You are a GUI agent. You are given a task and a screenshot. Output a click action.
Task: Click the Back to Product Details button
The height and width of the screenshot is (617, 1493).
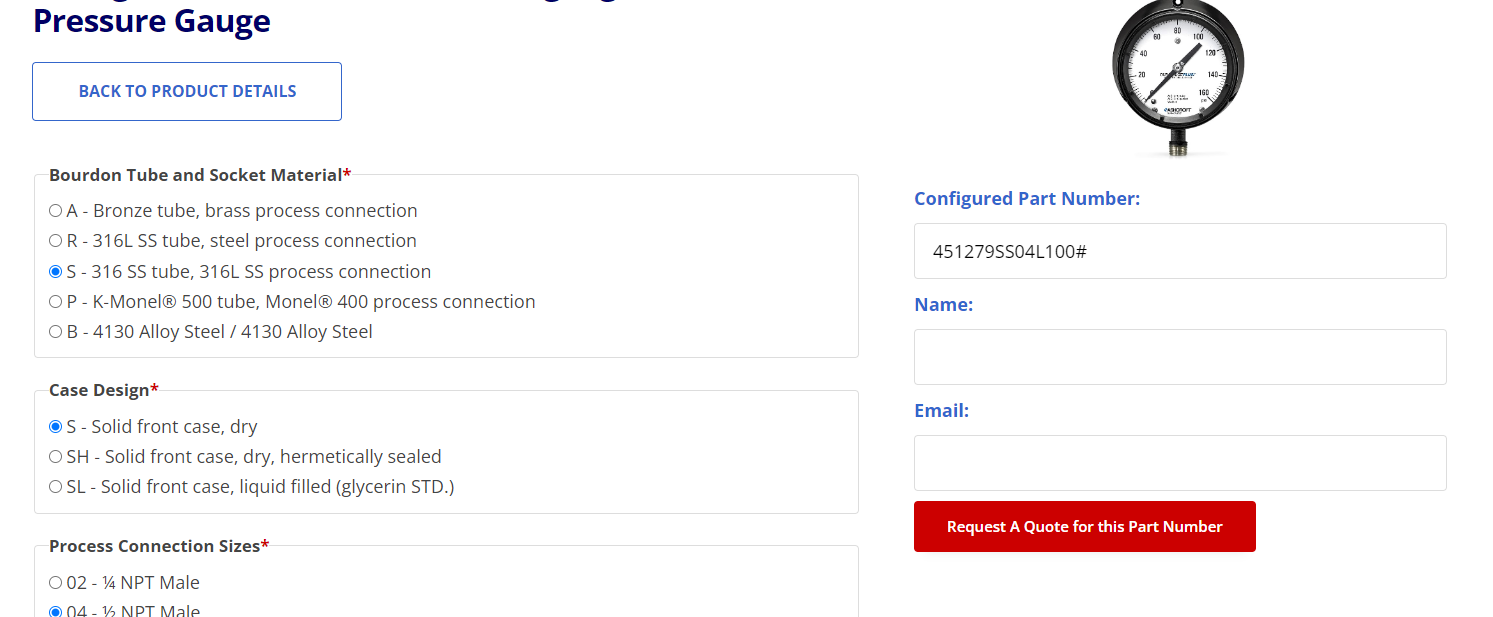click(x=187, y=91)
